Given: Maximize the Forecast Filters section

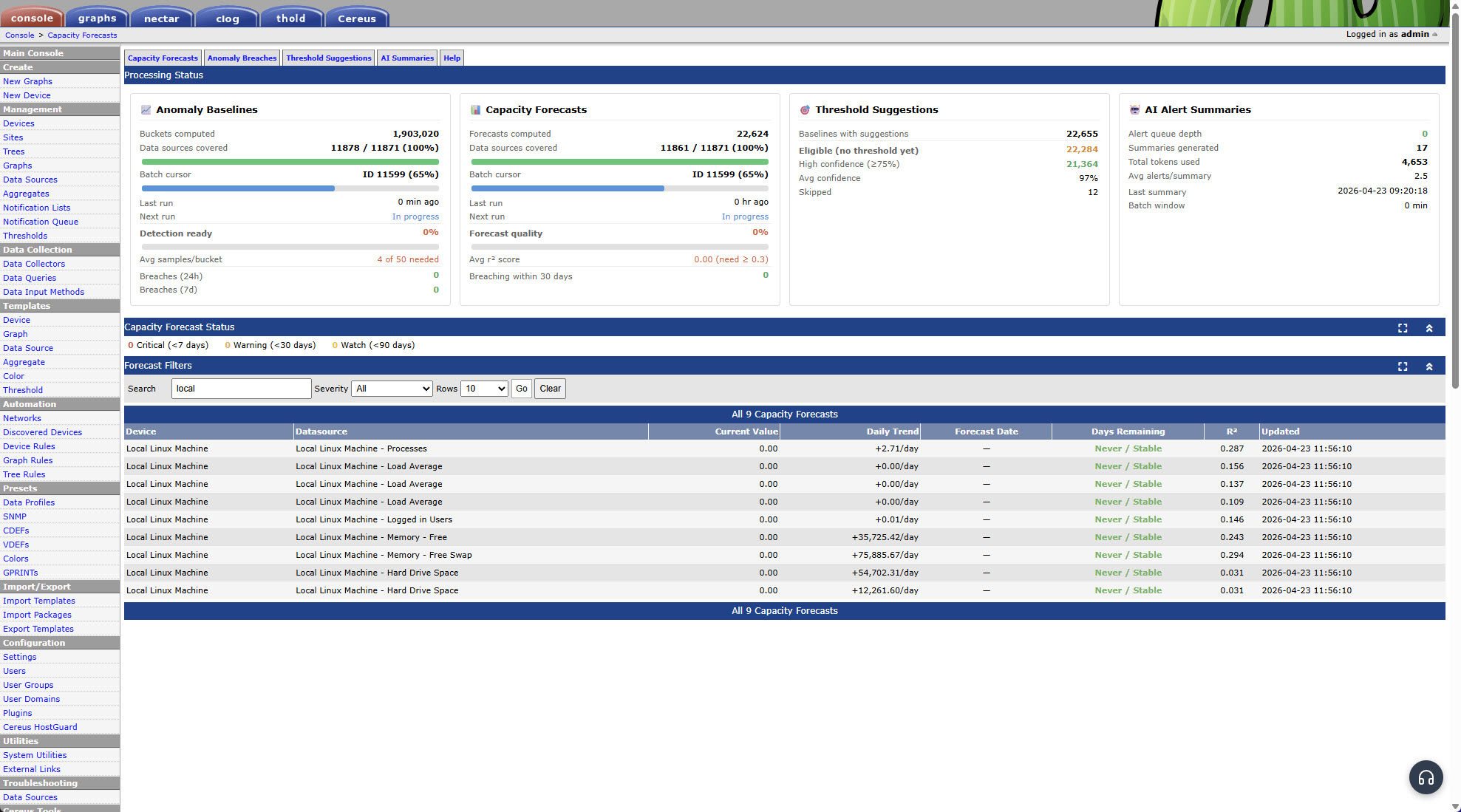Looking at the screenshot, I should (x=1403, y=366).
